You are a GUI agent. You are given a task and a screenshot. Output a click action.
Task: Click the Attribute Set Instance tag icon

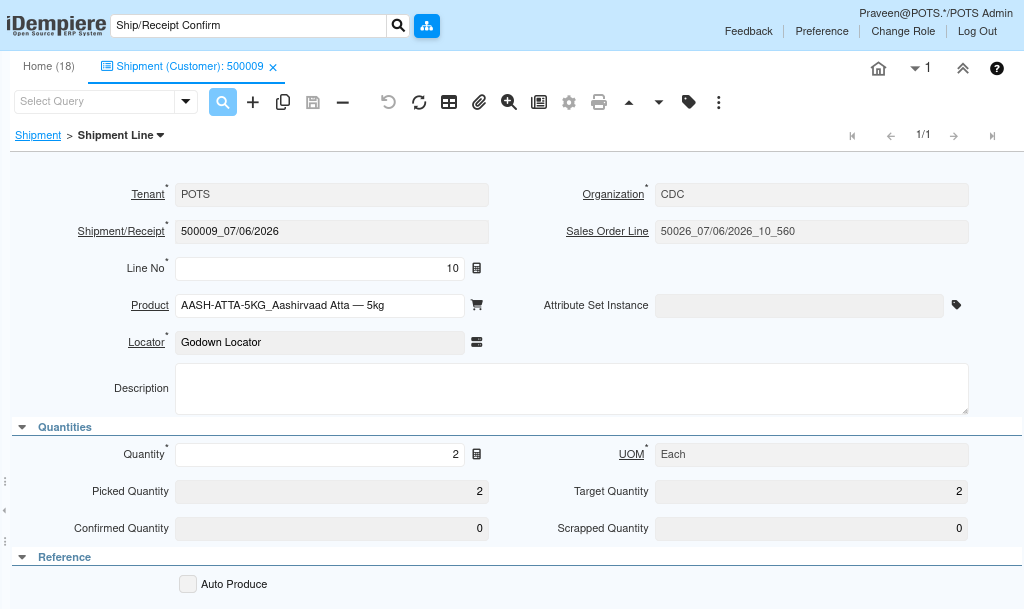point(956,305)
